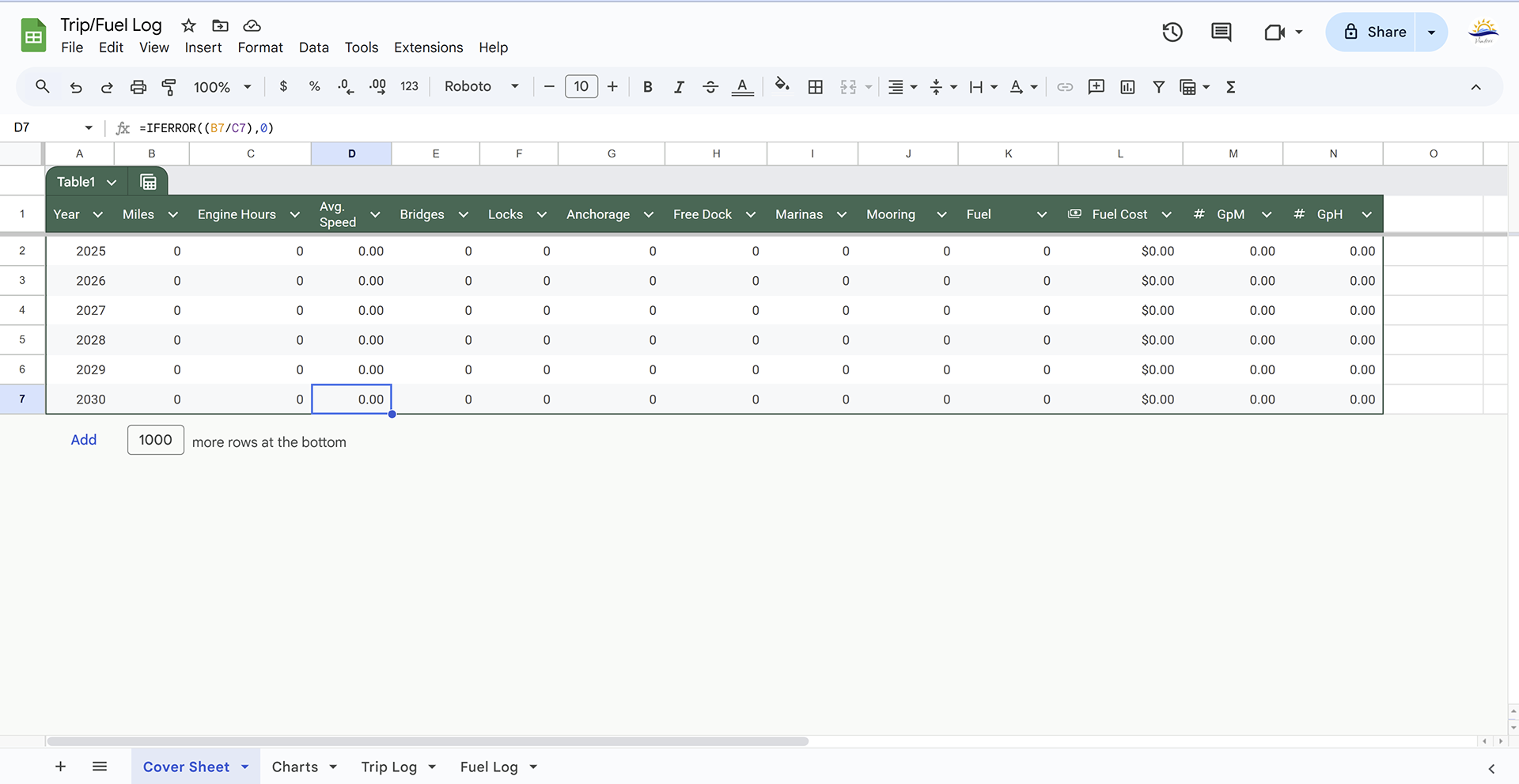Open the all sheets list icon

(x=100, y=766)
